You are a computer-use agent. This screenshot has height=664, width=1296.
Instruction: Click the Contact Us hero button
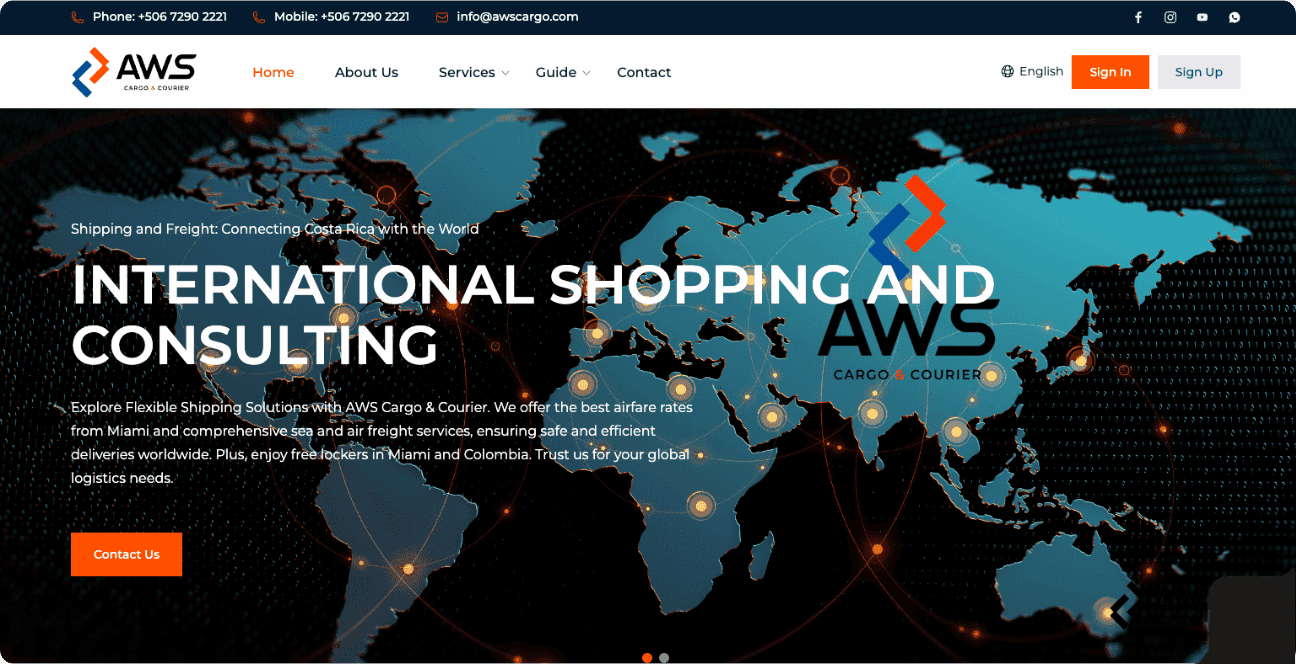(126, 554)
